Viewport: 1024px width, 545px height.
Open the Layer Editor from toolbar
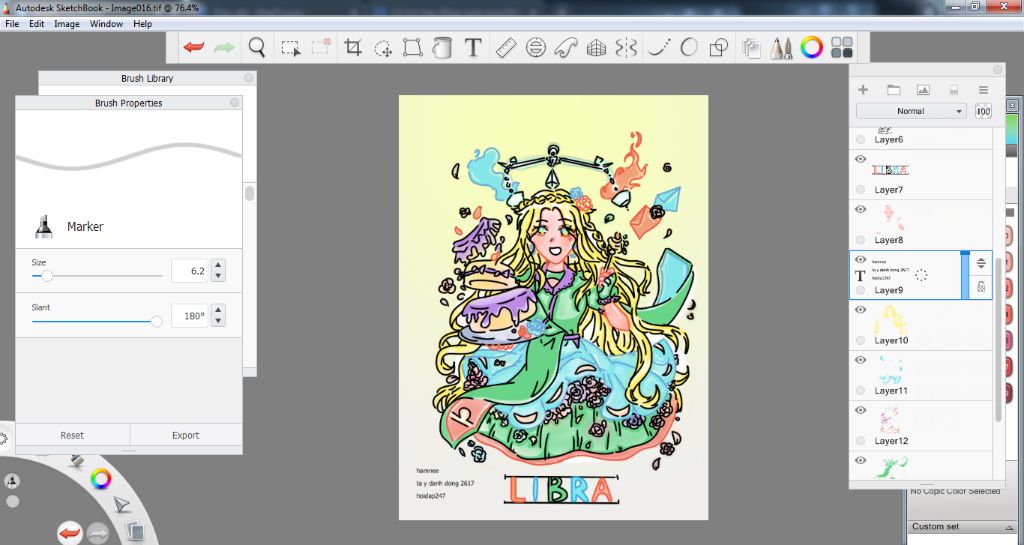[751, 48]
